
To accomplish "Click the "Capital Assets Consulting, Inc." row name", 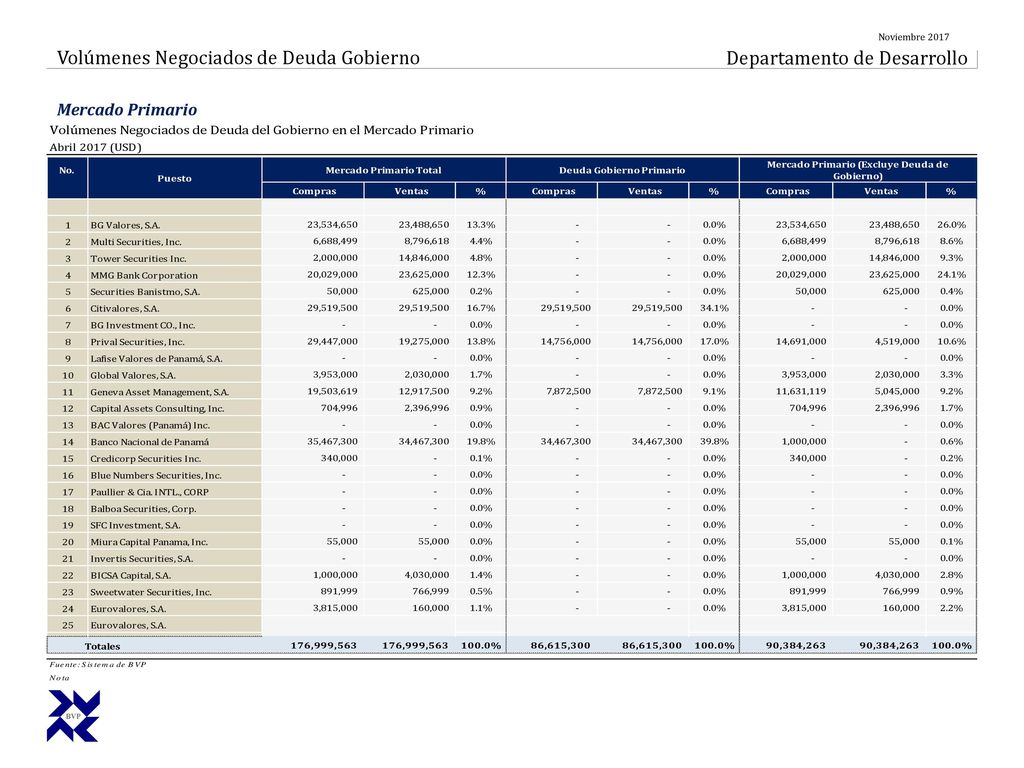I will coord(157,409).
